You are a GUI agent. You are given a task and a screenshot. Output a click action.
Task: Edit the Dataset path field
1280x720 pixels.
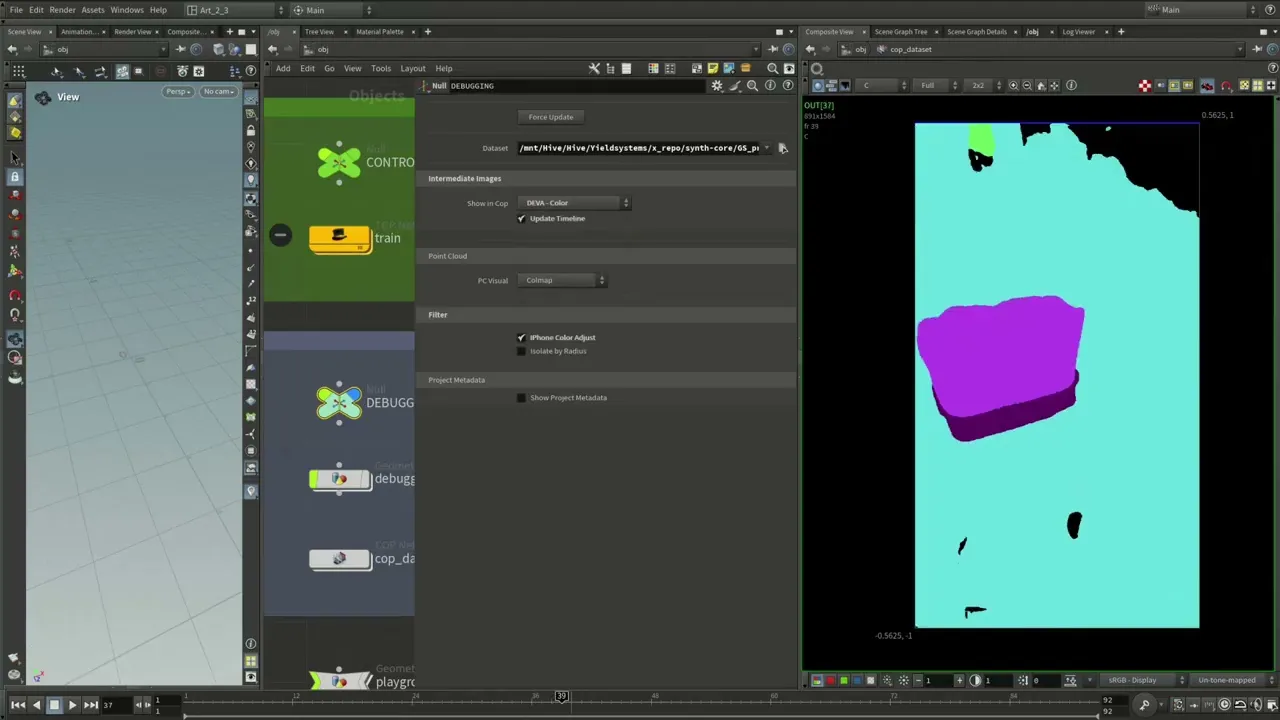(x=638, y=148)
